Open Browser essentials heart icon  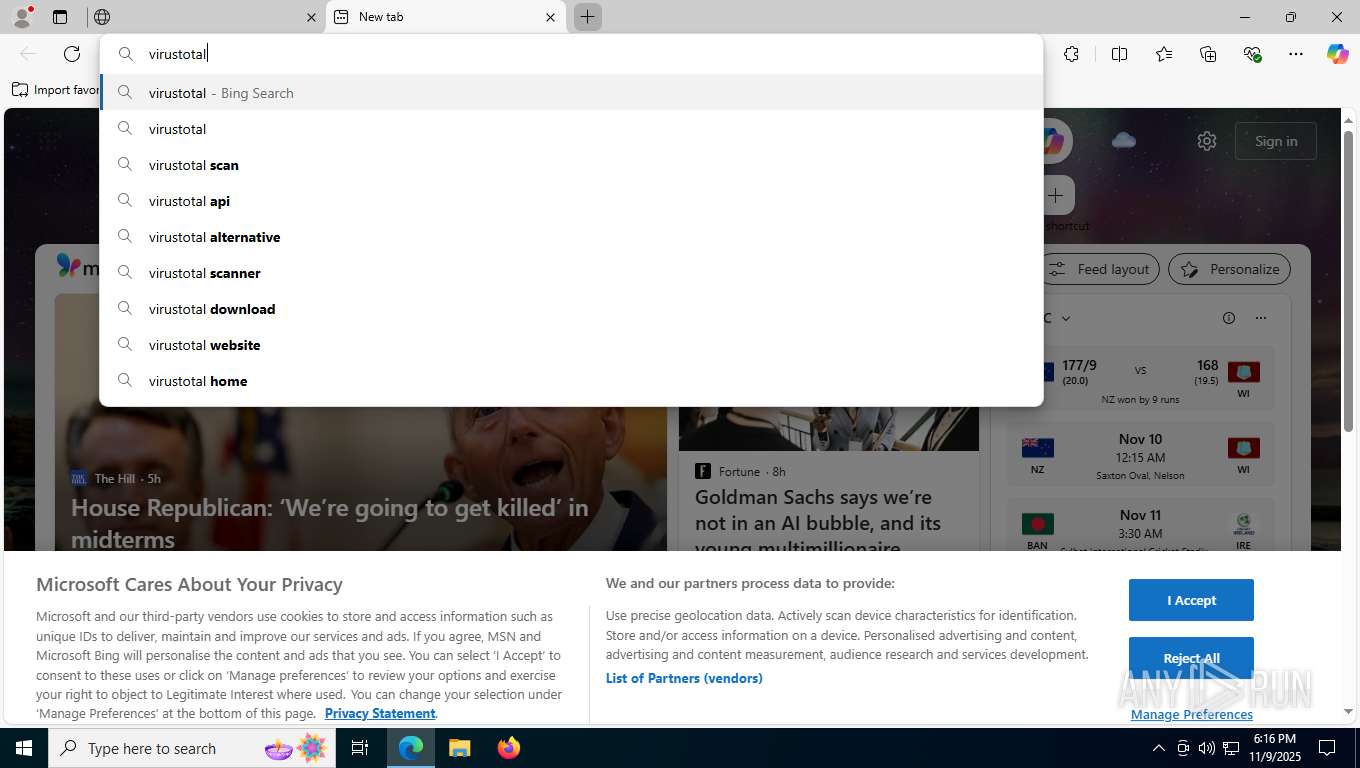[x=1252, y=54]
